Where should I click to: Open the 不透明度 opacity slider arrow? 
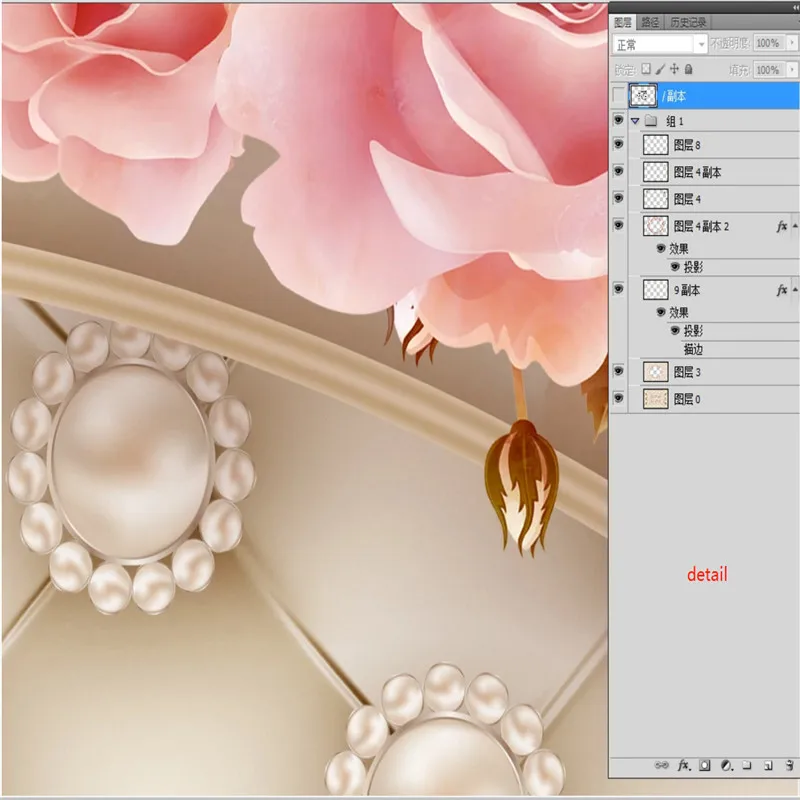[790, 44]
